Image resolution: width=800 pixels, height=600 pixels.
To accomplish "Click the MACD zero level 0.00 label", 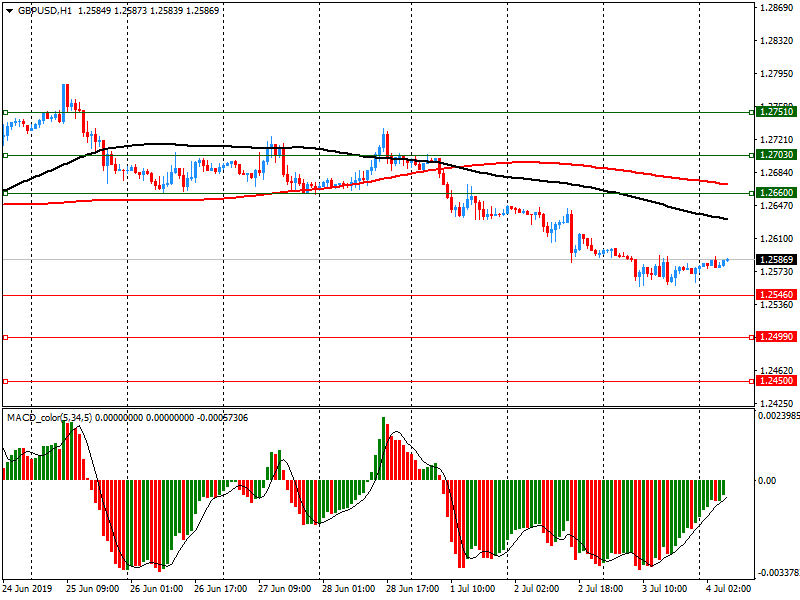I will click(x=766, y=481).
